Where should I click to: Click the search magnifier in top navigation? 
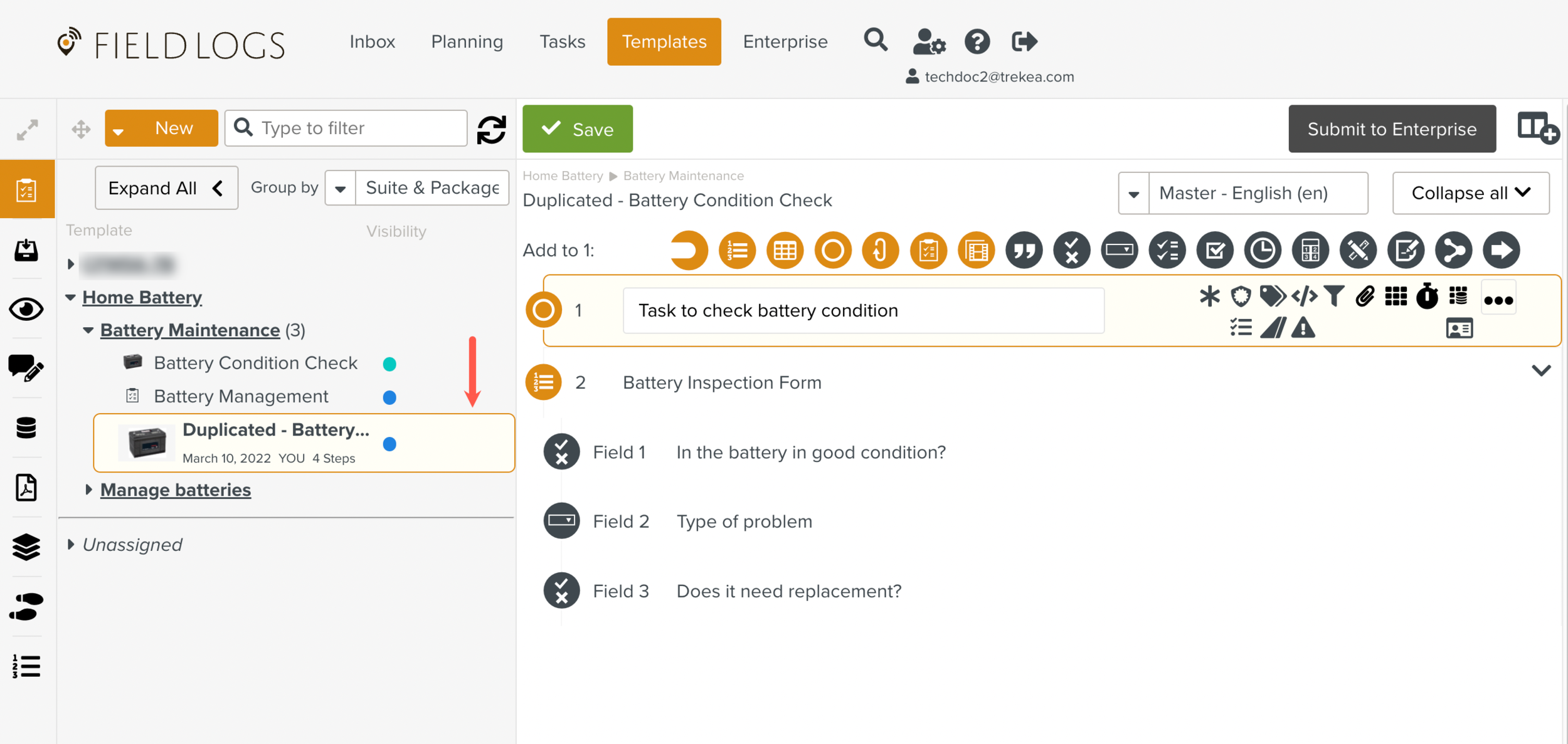pyautogui.click(x=876, y=41)
